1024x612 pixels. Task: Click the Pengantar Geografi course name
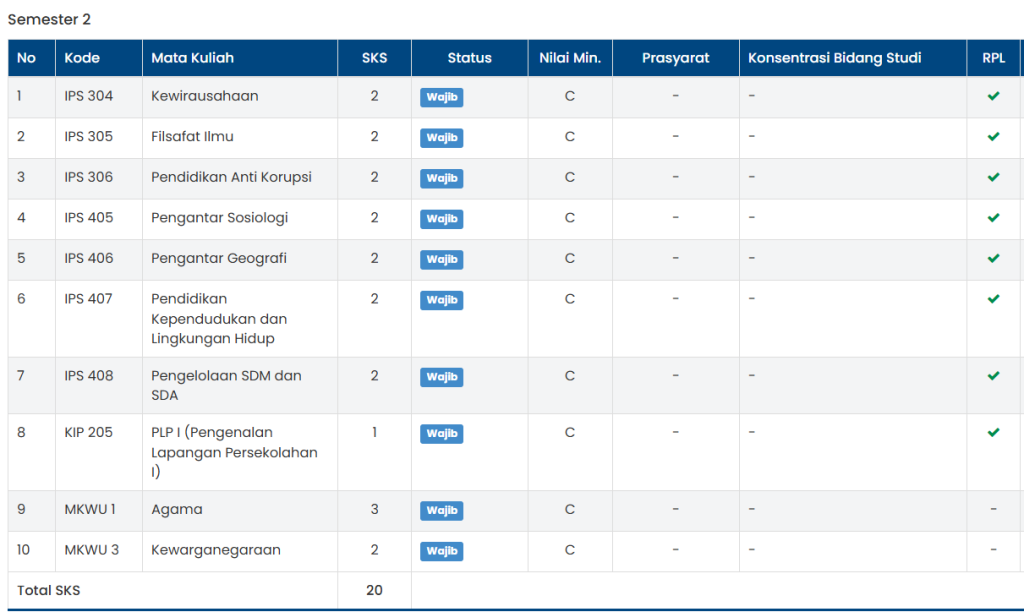click(219, 258)
